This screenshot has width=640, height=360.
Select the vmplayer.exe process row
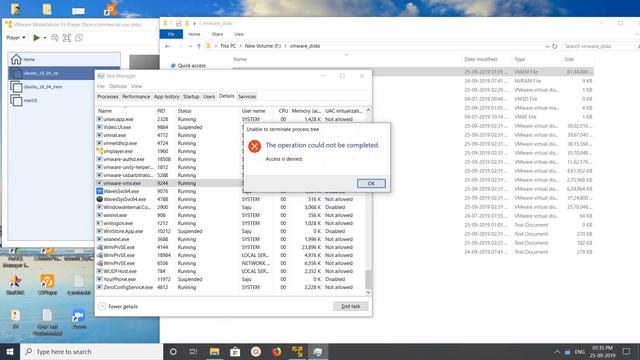[169, 151]
